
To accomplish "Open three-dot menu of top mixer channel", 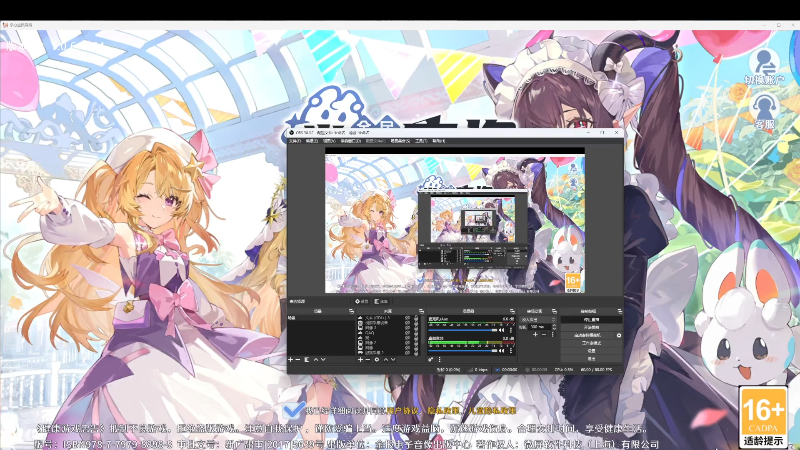I will pos(511,330).
